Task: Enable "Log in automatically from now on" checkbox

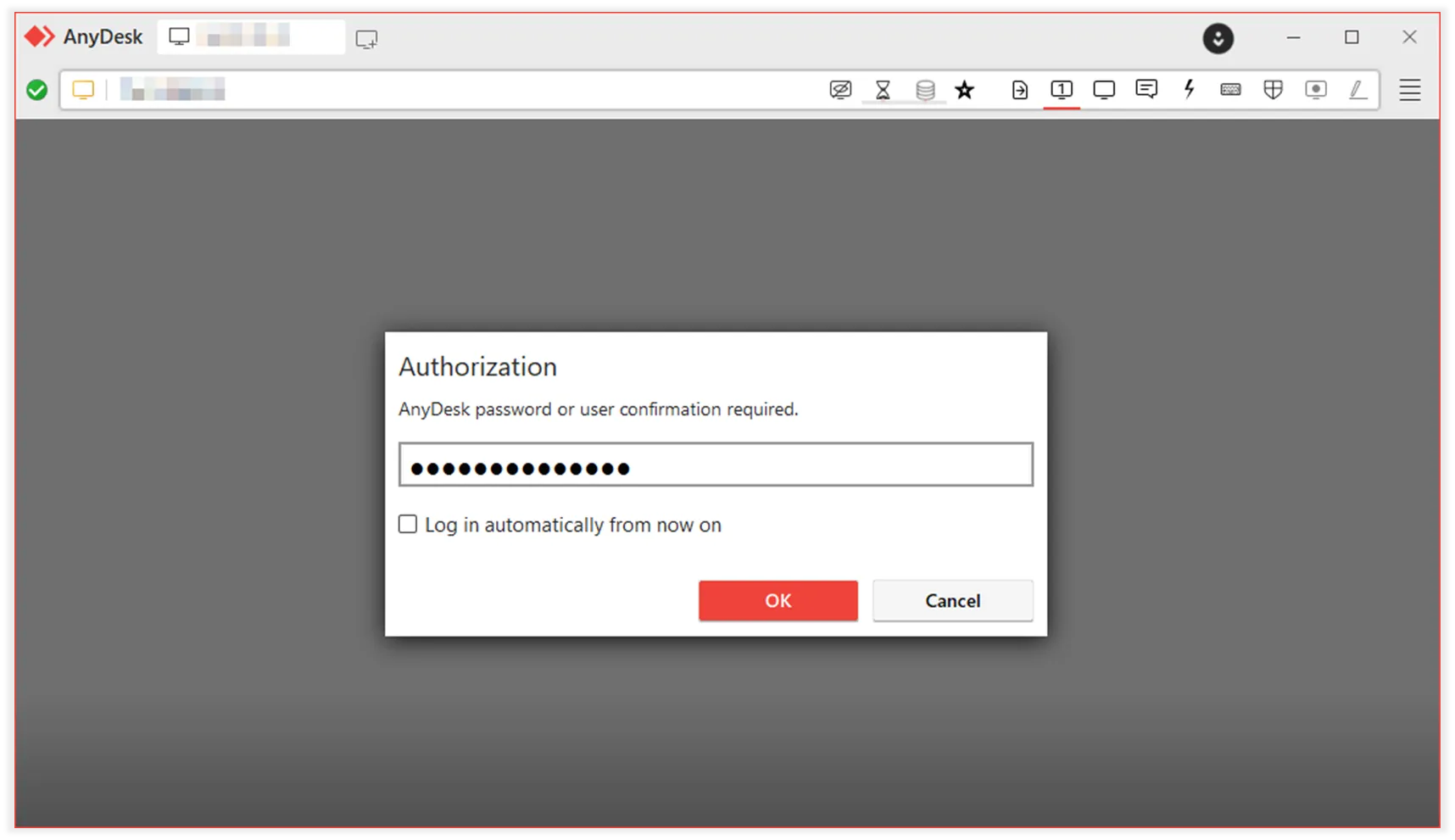Action: (408, 525)
